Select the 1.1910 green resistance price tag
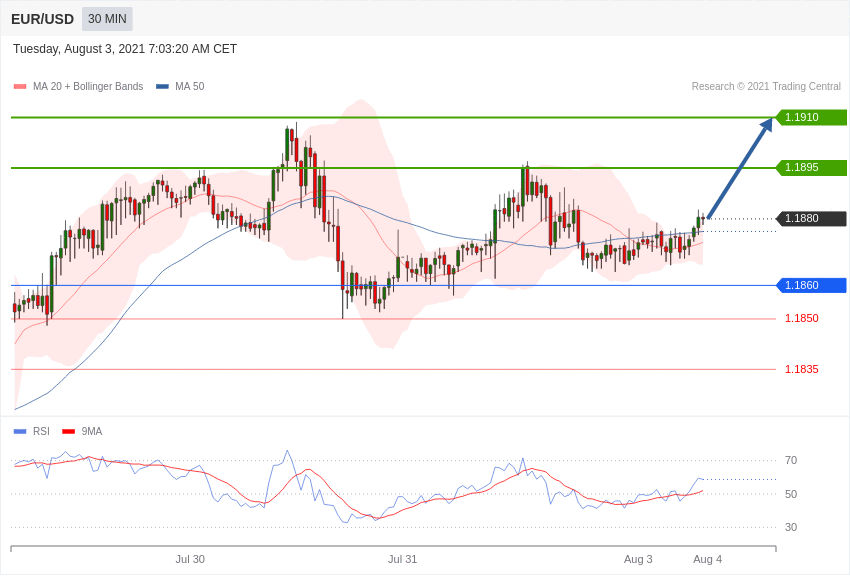This screenshot has height=576, width=850. click(812, 117)
